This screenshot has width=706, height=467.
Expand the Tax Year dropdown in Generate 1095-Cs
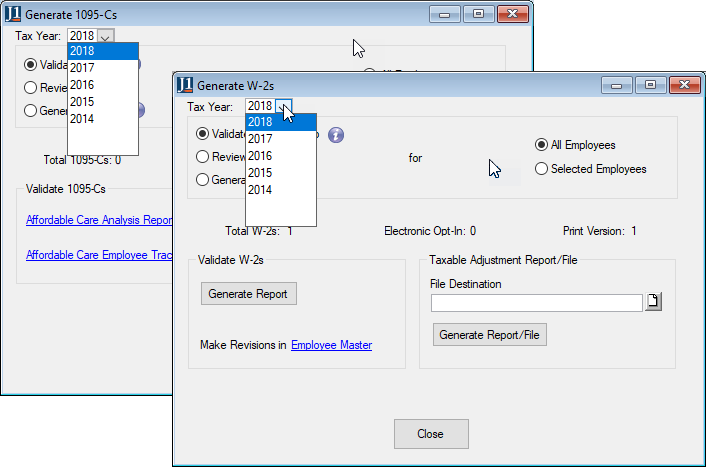point(106,36)
